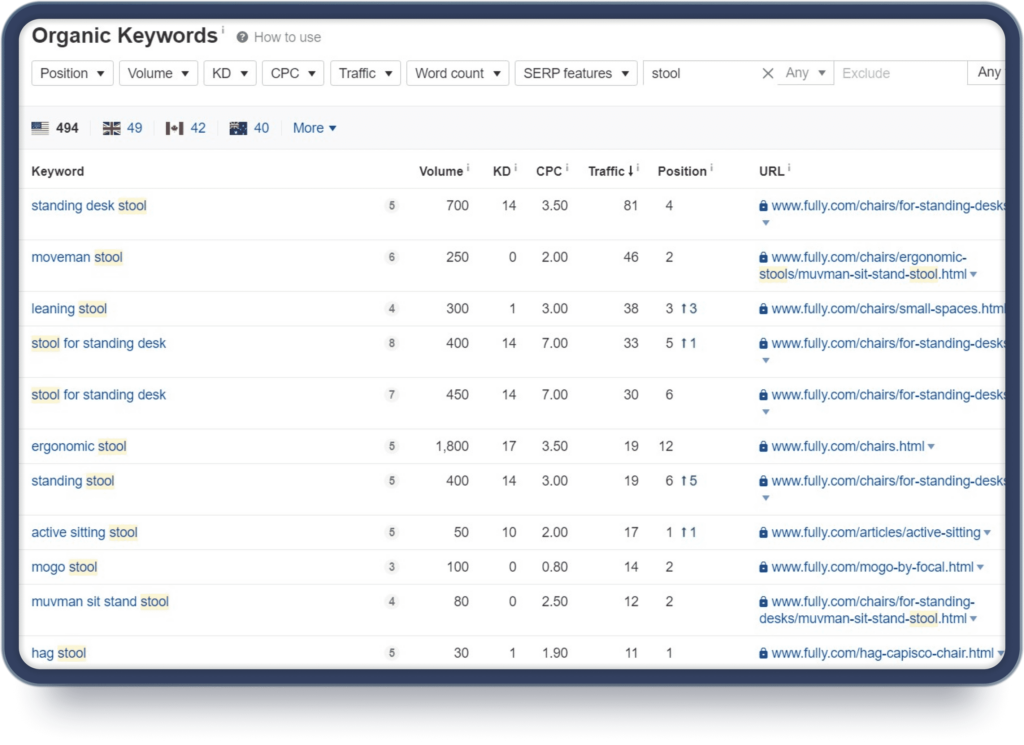Viewport: 1024px width, 745px height.
Task: Open the hag-capisco-chair.html URL link
Action: pos(882,653)
